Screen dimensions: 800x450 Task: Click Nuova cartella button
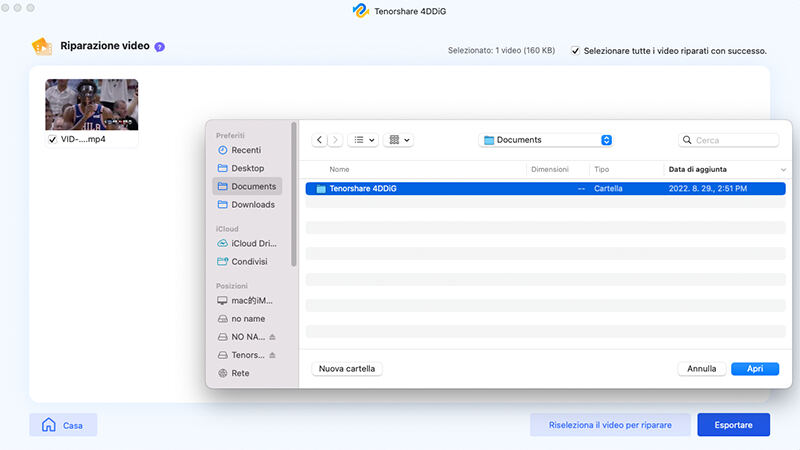(x=347, y=368)
